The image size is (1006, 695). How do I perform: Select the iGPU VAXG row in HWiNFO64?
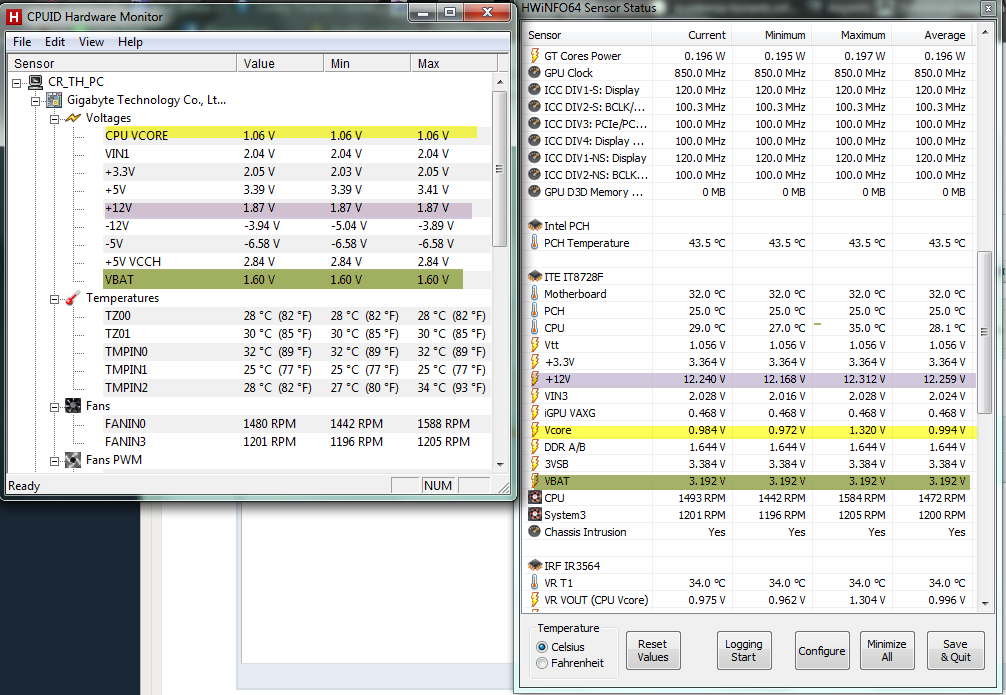(749, 413)
